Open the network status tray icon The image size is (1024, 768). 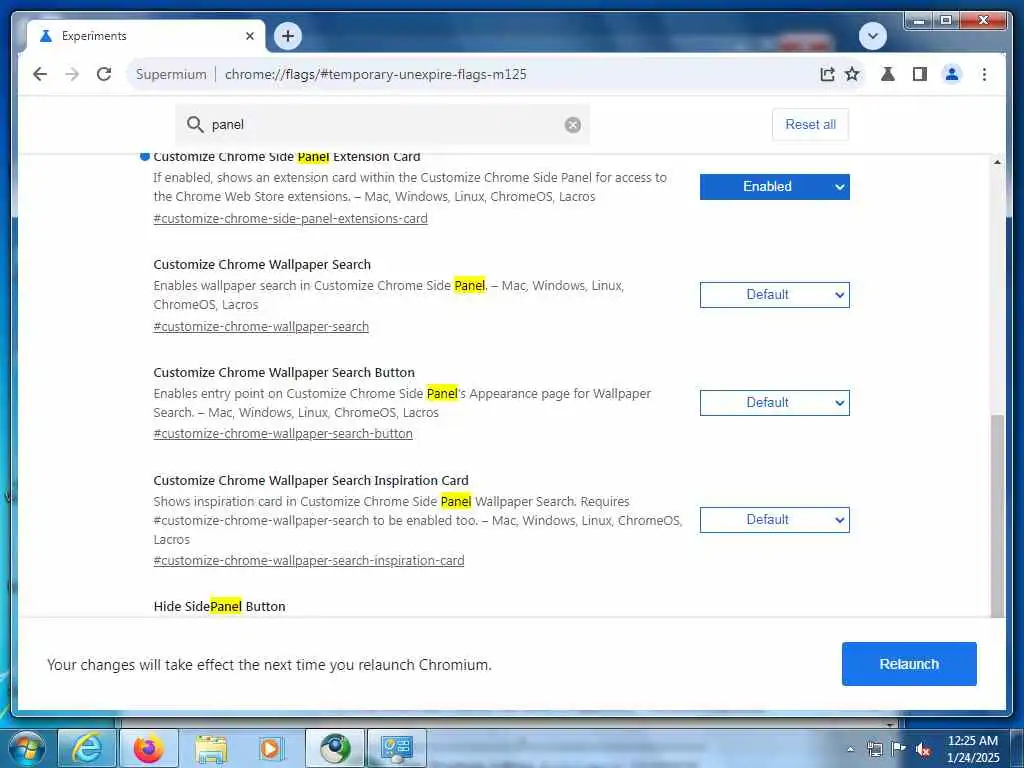tap(874, 749)
